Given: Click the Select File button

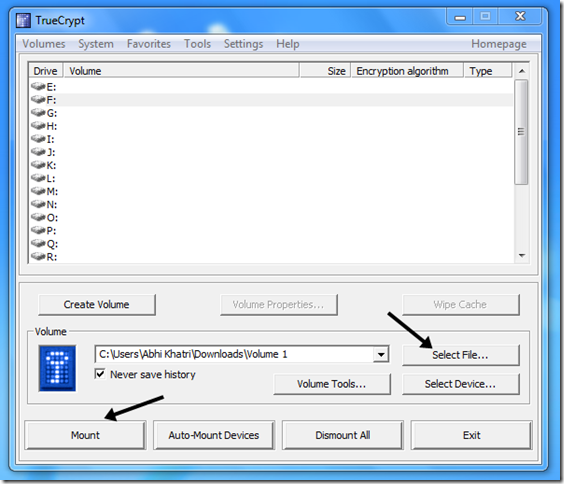Looking at the screenshot, I should tap(460, 355).
